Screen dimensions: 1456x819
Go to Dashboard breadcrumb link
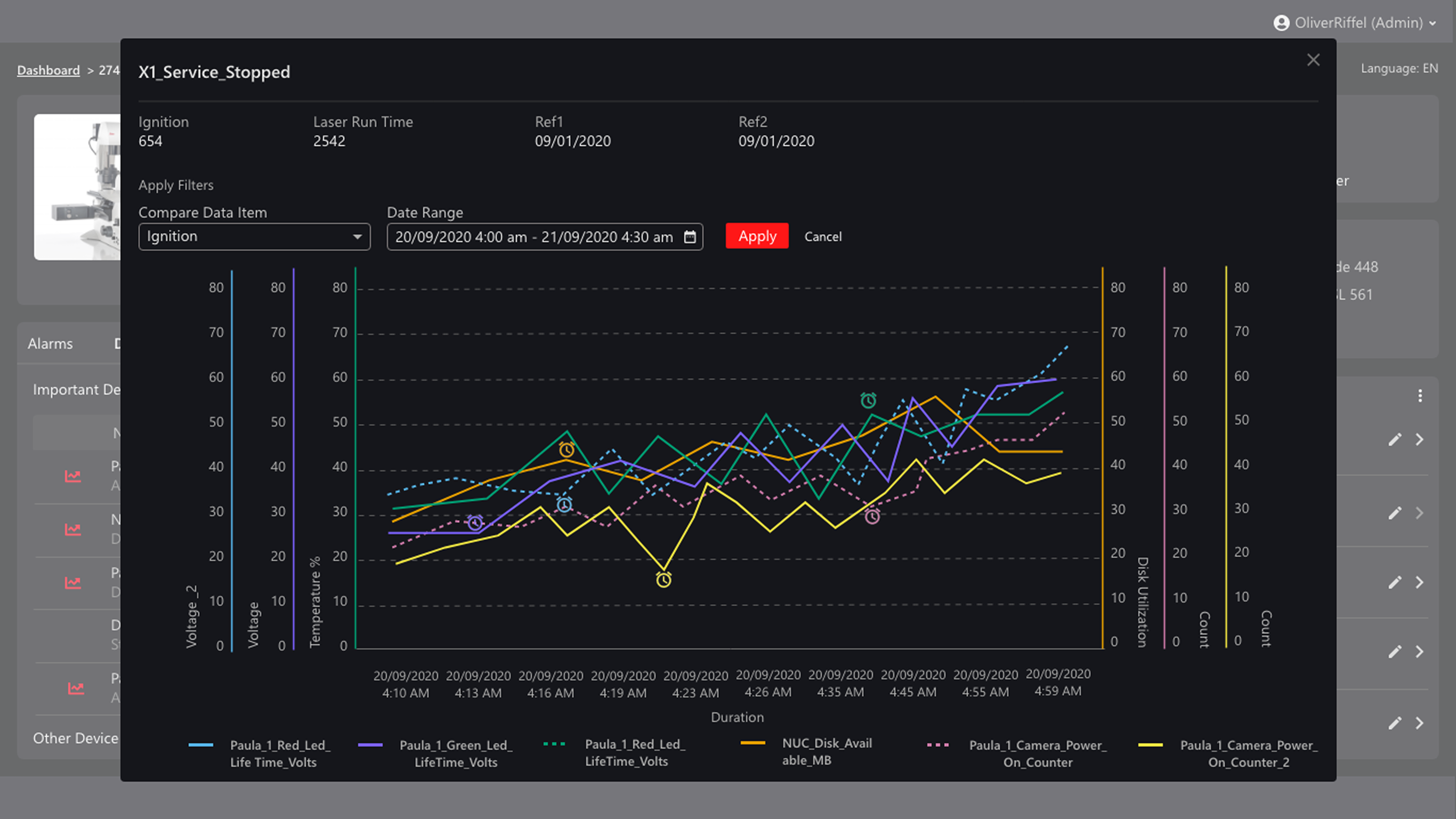pos(48,70)
